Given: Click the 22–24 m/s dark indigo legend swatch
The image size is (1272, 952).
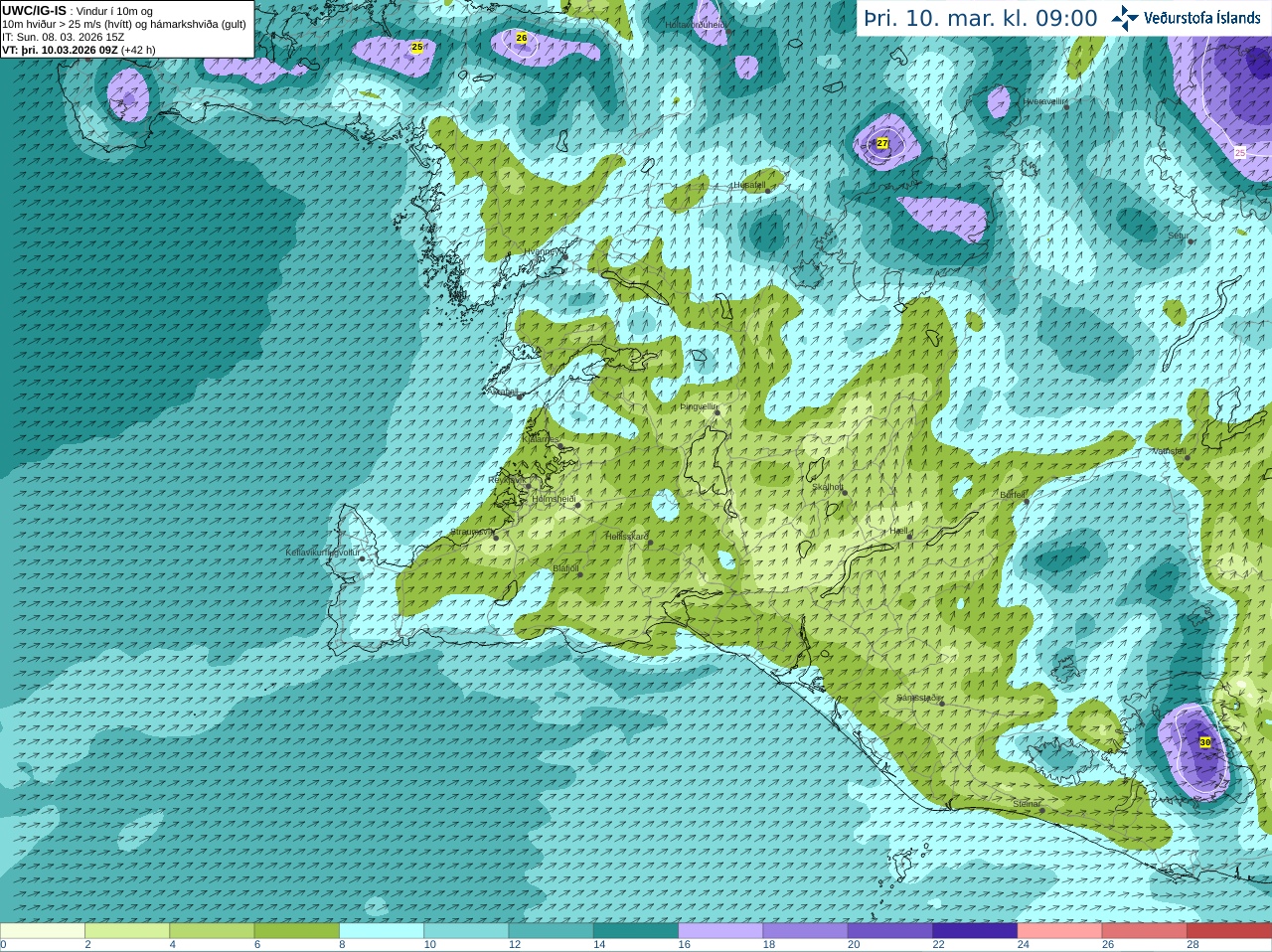Looking at the screenshot, I should pyautogui.click(x=975, y=931).
